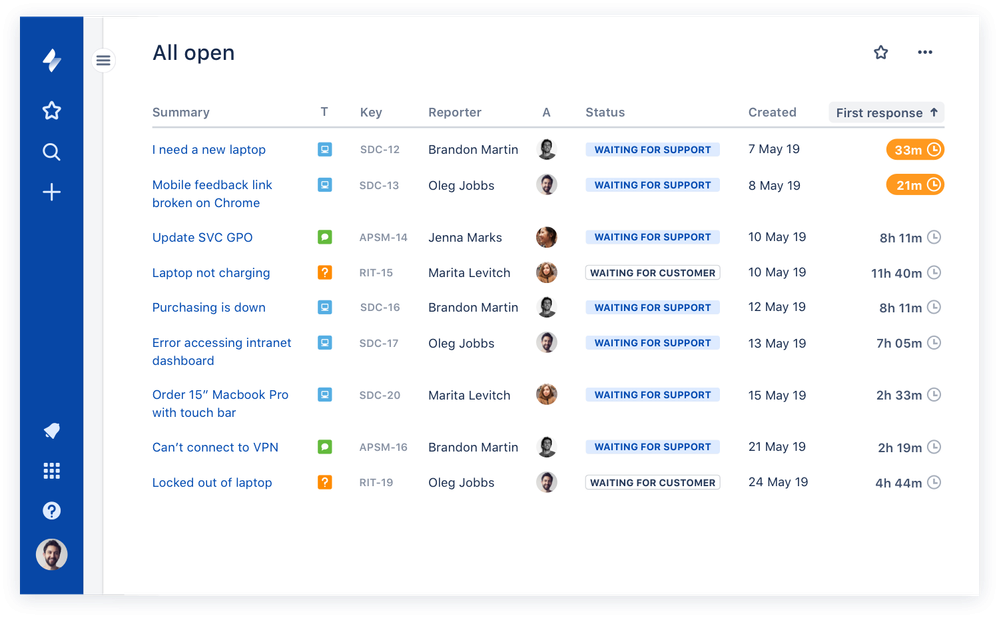Open Error accessing intranet dashboard issue

222,352
